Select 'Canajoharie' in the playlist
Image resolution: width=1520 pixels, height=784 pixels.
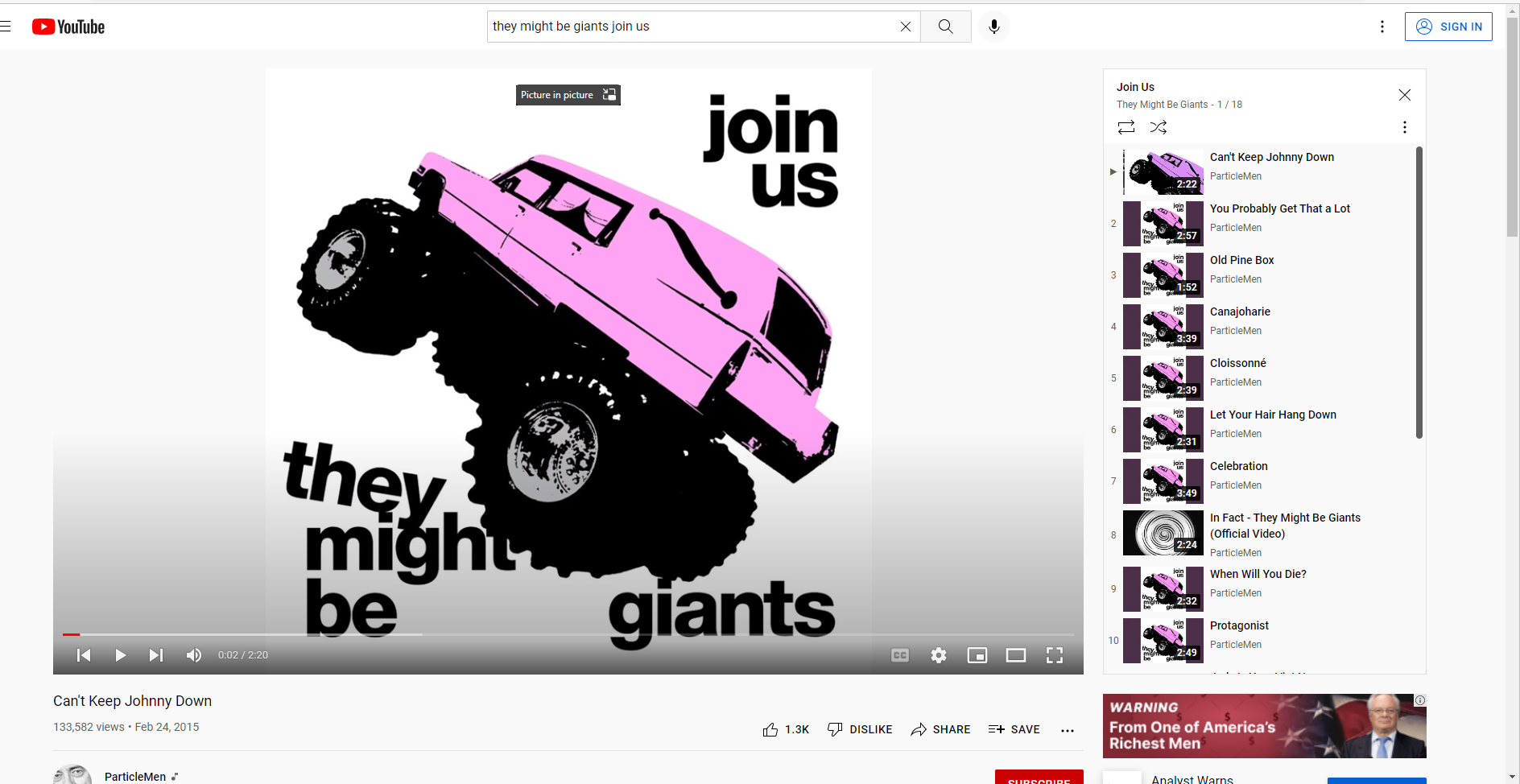[x=1240, y=312]
